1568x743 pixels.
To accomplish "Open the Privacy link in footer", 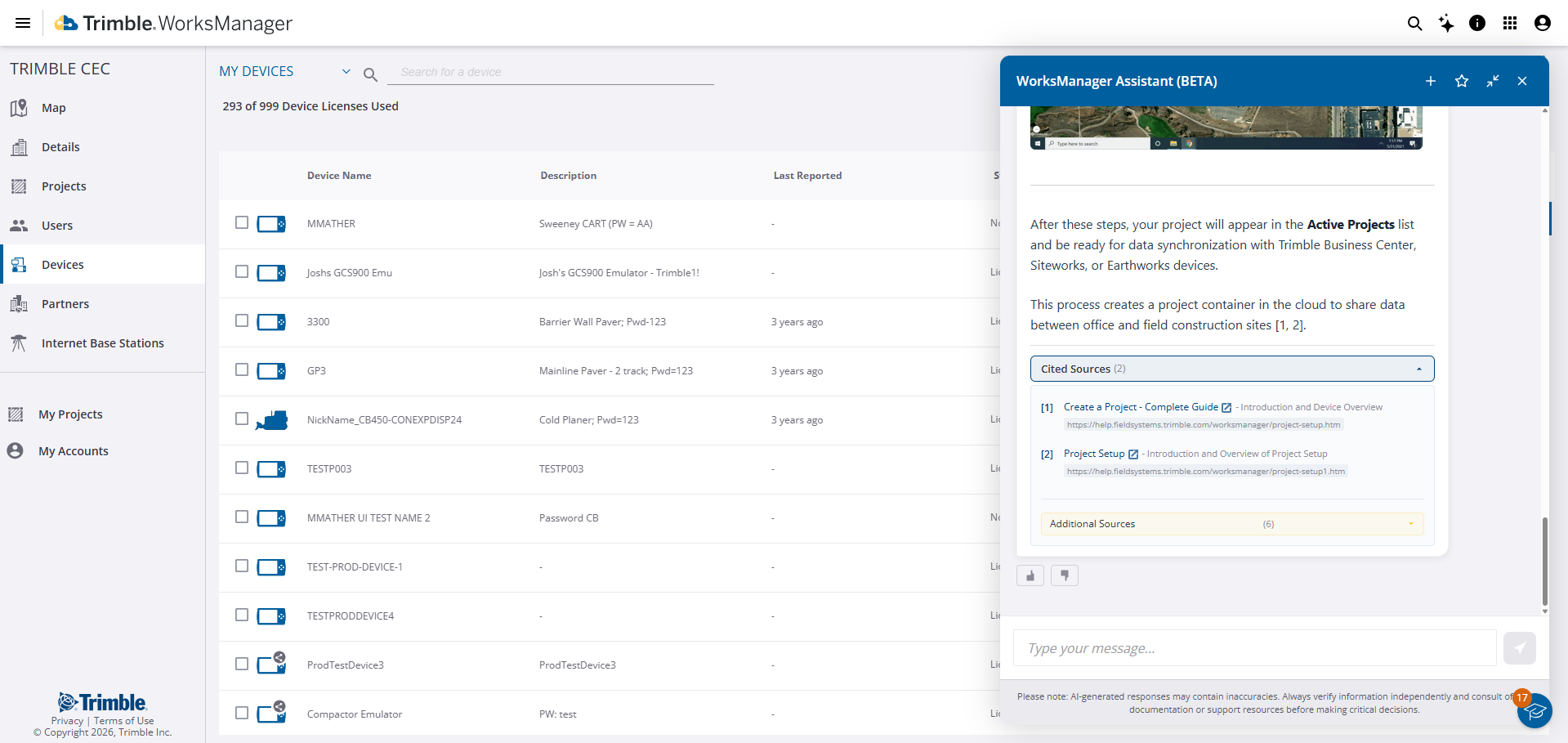I will point(67,721).
